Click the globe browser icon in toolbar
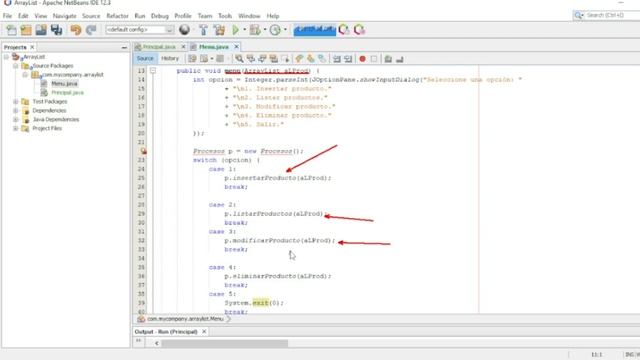The image size is (640, 360). point(184,30)
